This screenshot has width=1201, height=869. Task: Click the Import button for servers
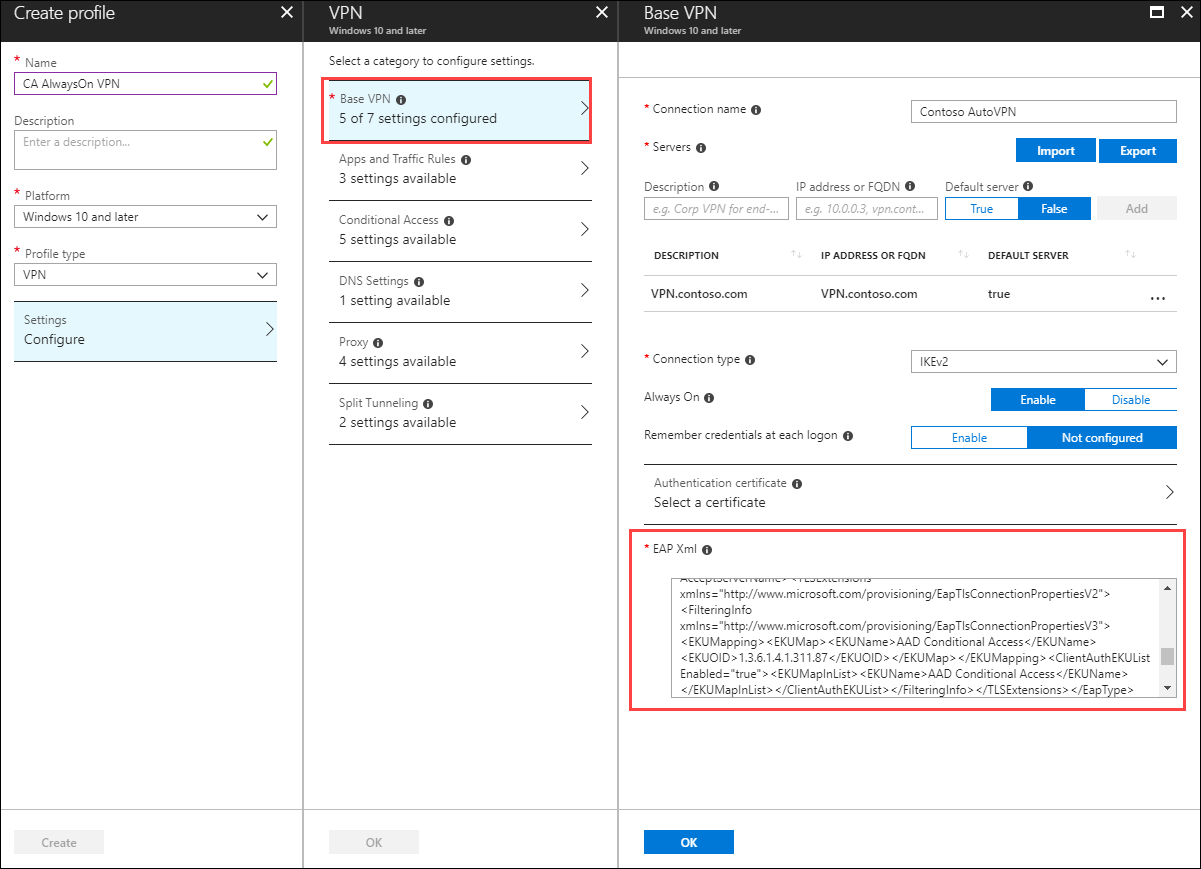pos(1055,150)
